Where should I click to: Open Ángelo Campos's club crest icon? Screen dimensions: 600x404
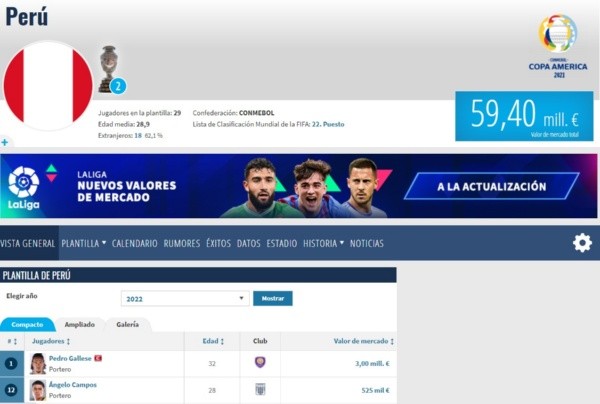tap(260, 389)
